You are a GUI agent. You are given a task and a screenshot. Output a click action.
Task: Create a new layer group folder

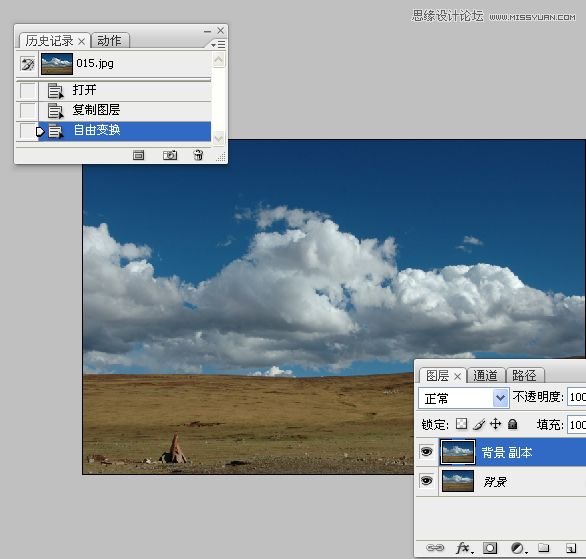[x=543, y=548]
